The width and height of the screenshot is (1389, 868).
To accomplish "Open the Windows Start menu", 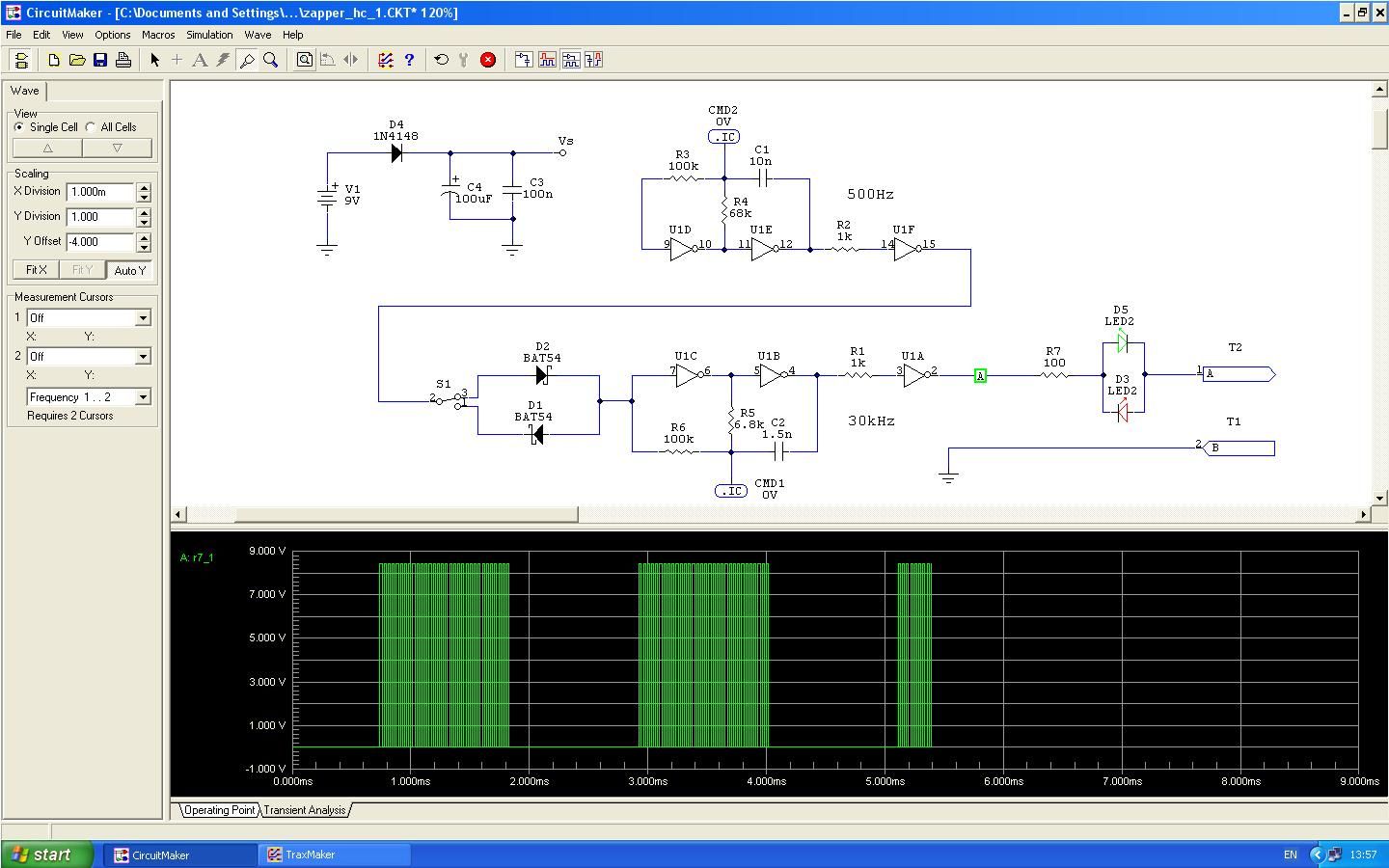I will coord(47,854).
